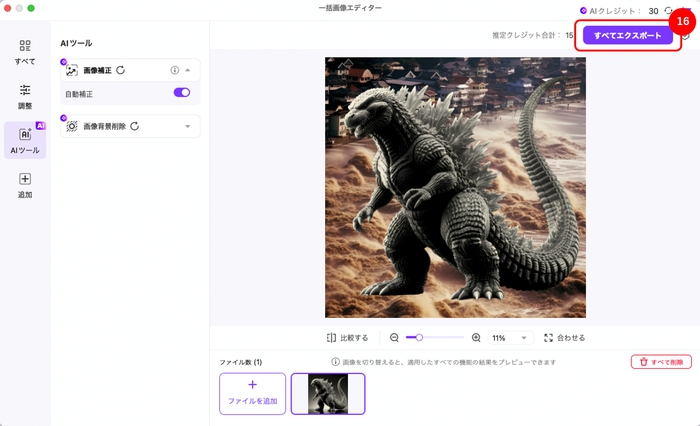The image size is (700, 426).
Task: Click the AIクレジット diamond icon
Action: [x=583, y=11]
